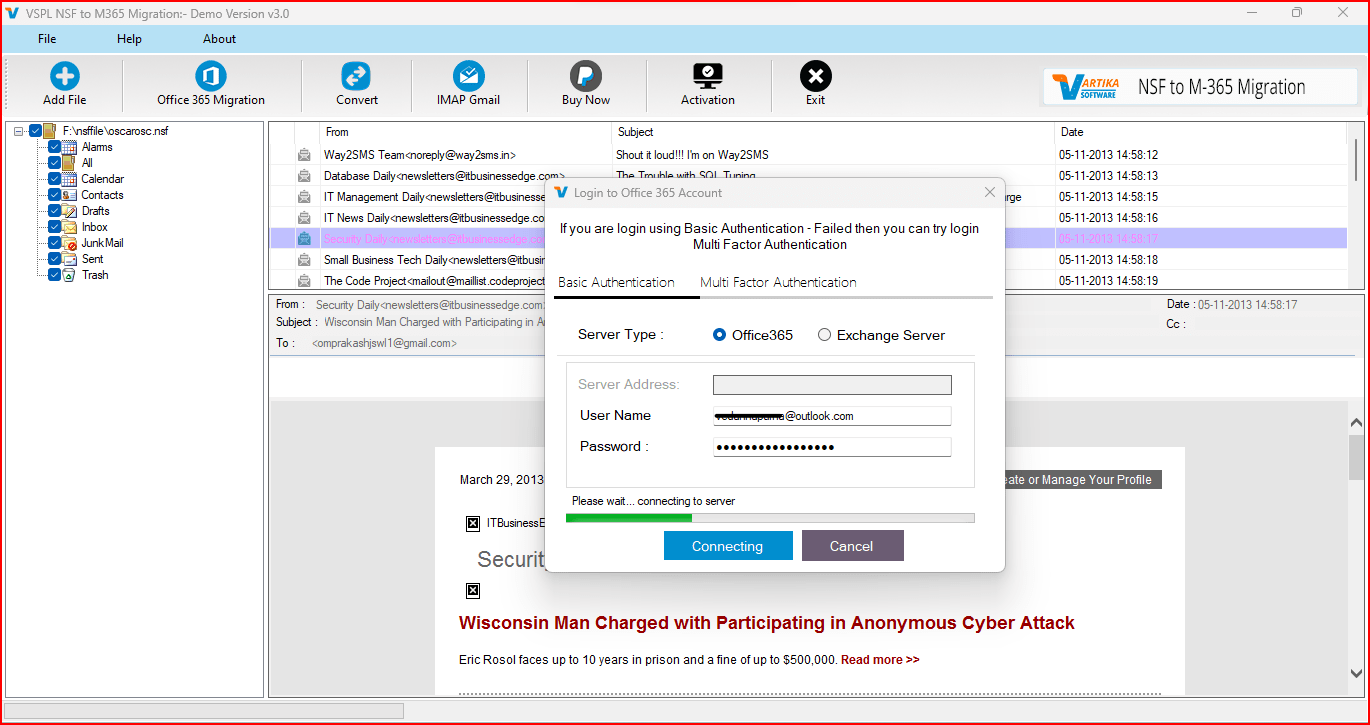Image resolution: width=1370 pixels, height=725 pixels.
Task: Click the User Name input field
Action: click(832, 416)
